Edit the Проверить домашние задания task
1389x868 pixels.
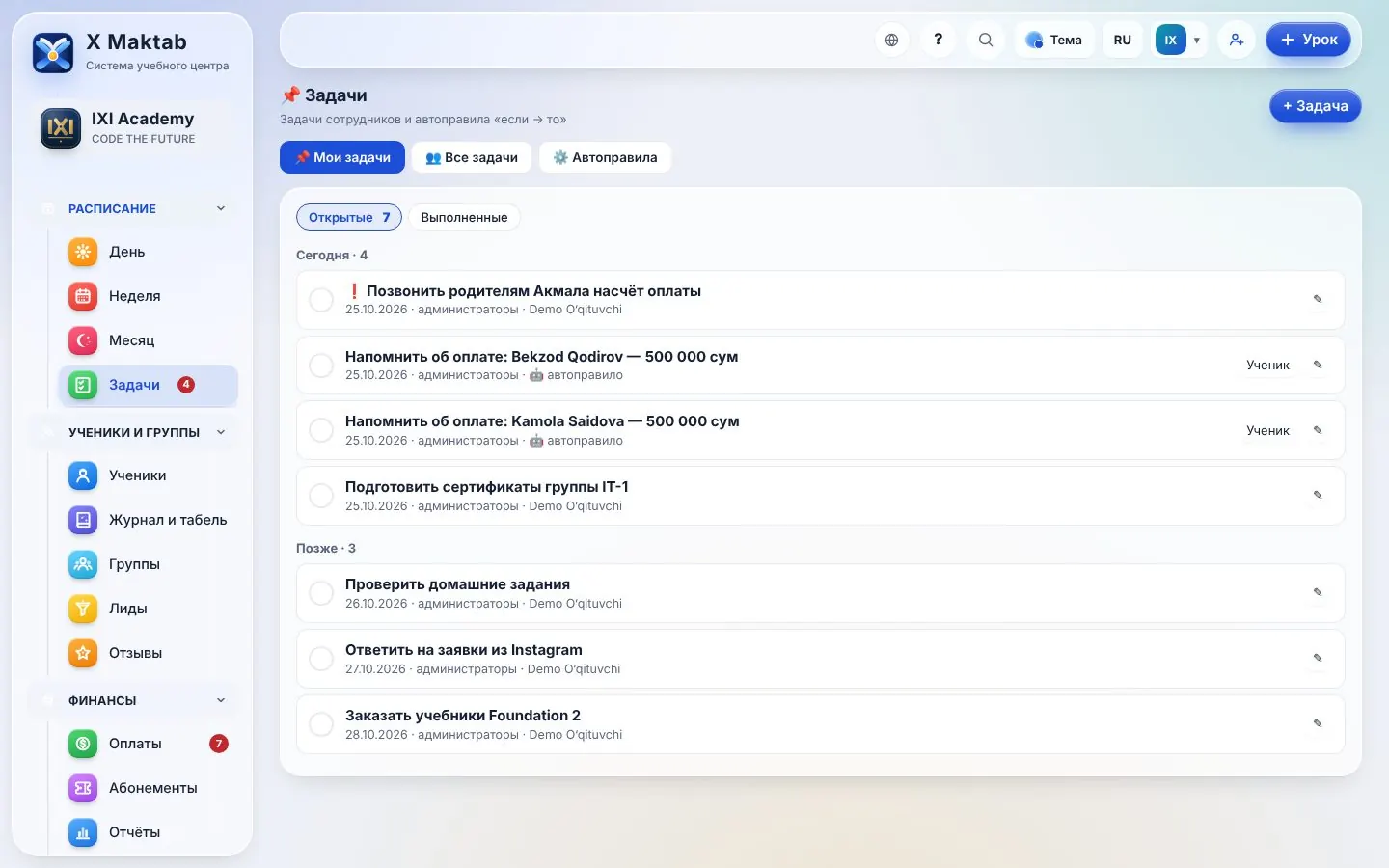[1318, 592]
